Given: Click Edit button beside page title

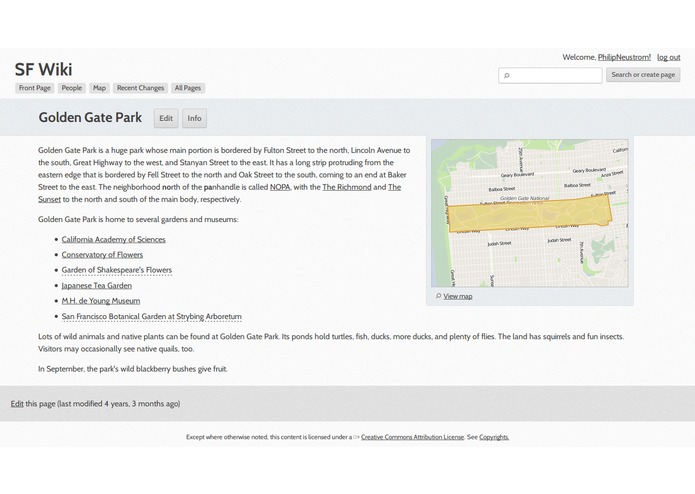Looking at the screenshot, I should tap(166, 118).
